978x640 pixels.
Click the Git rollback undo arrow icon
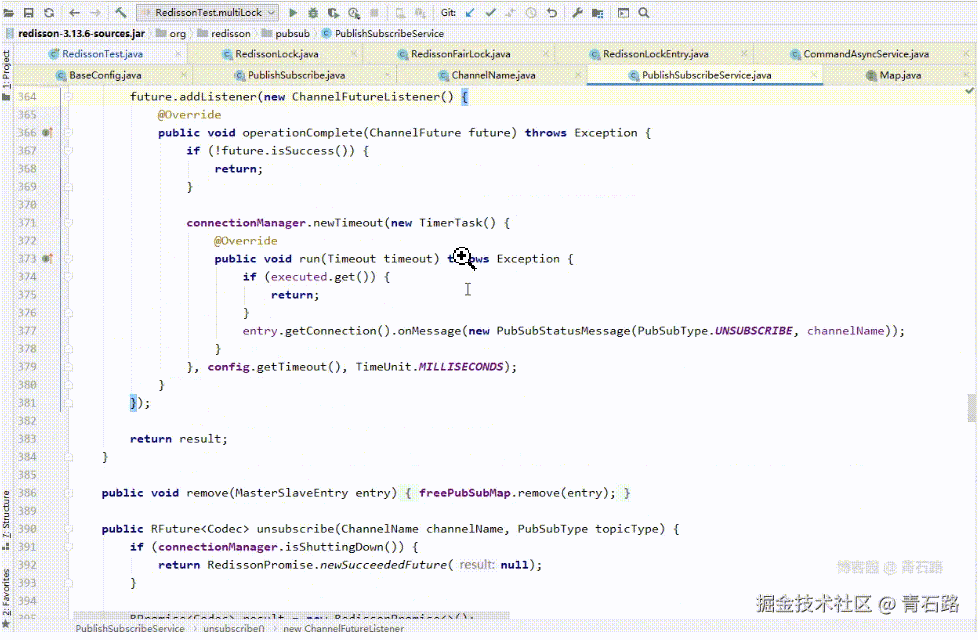pos(552,12)
